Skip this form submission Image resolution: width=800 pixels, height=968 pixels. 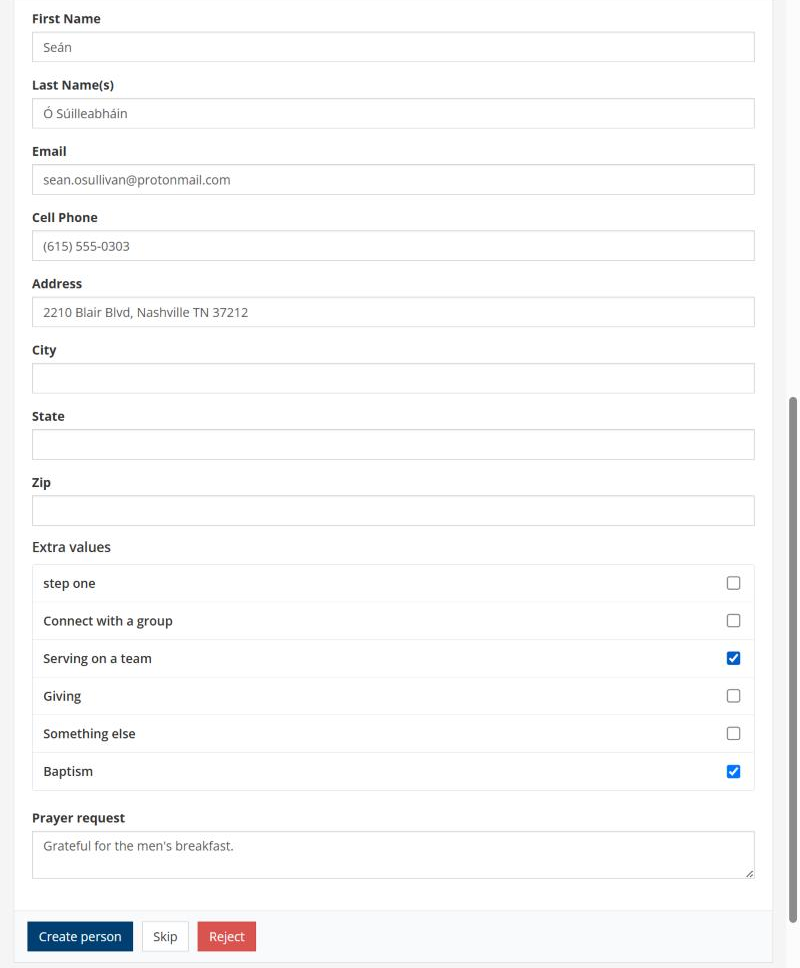point(165,937)
